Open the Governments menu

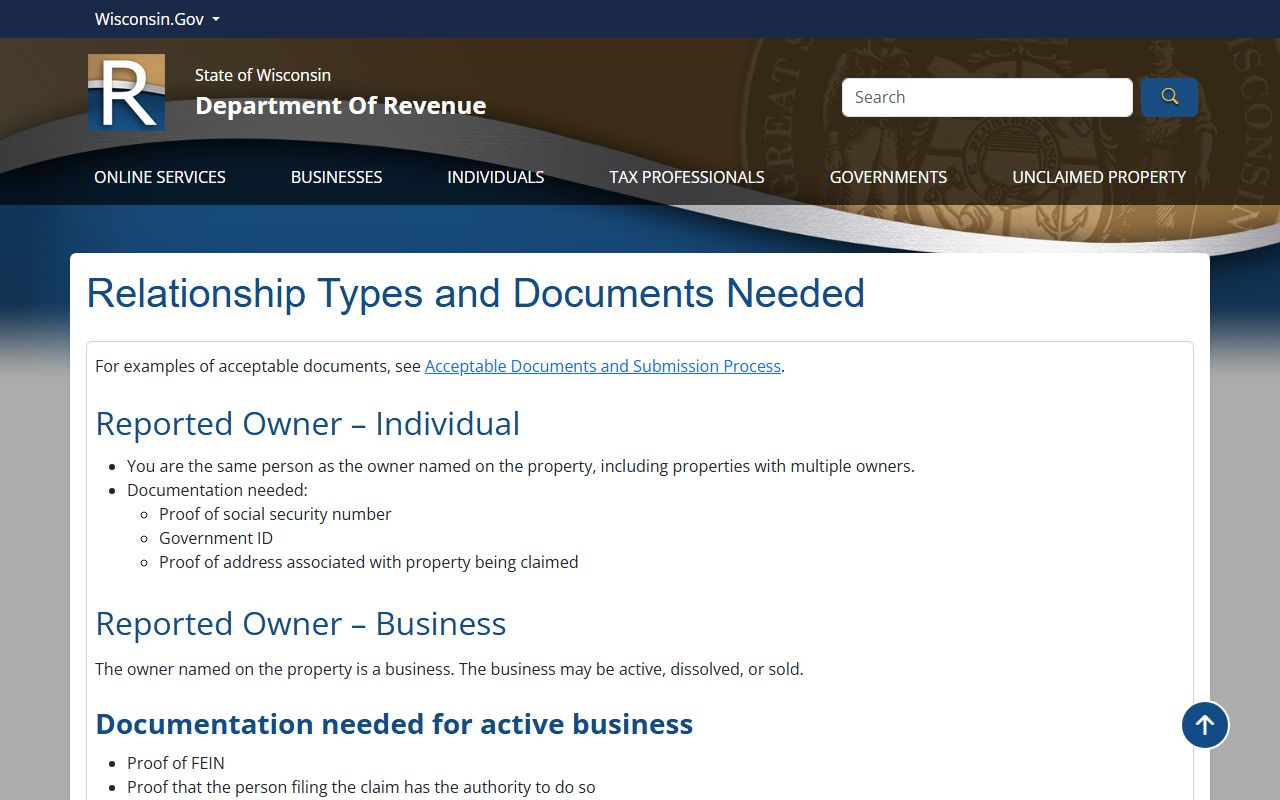(x=888, y=177)
